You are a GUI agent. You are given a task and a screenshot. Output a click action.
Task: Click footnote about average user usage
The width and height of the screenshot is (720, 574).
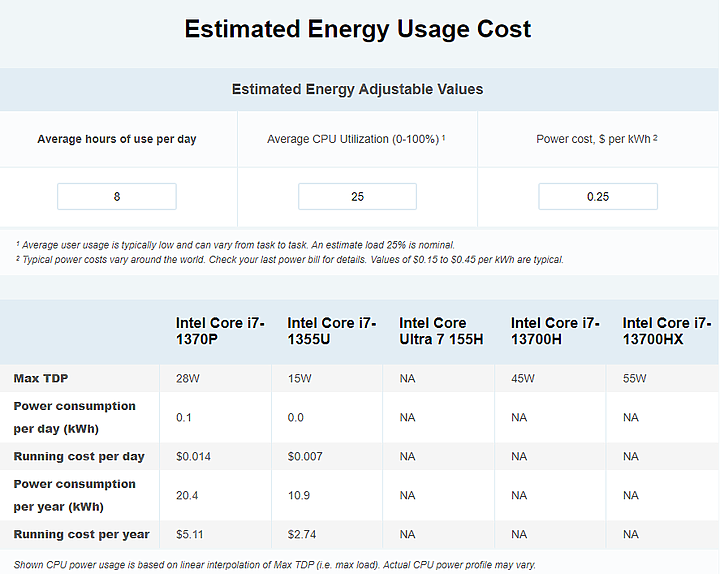coord(235,245)
